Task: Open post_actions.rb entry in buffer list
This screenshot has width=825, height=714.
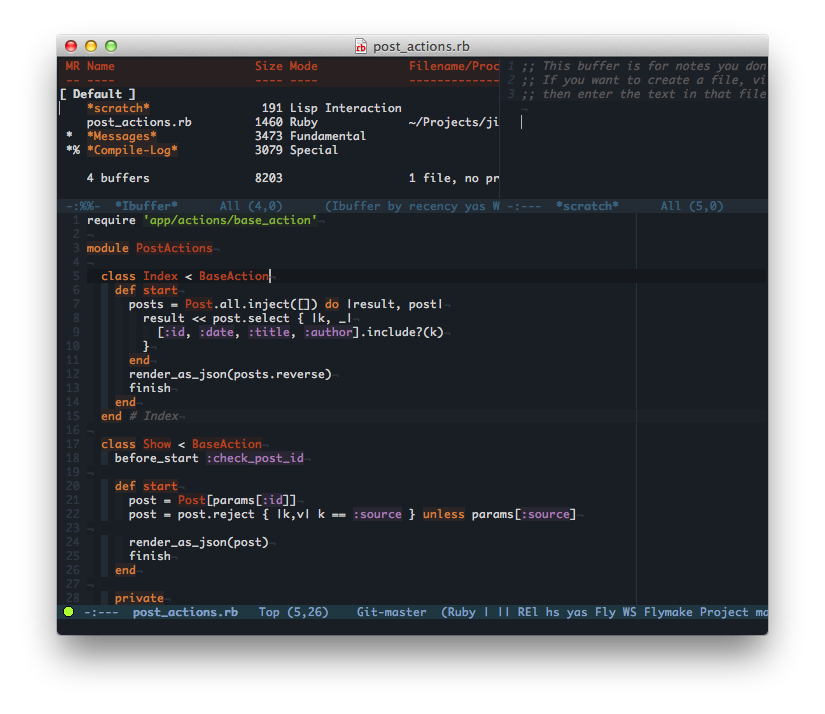Action: pyautogui.click(x=139, y=122)
